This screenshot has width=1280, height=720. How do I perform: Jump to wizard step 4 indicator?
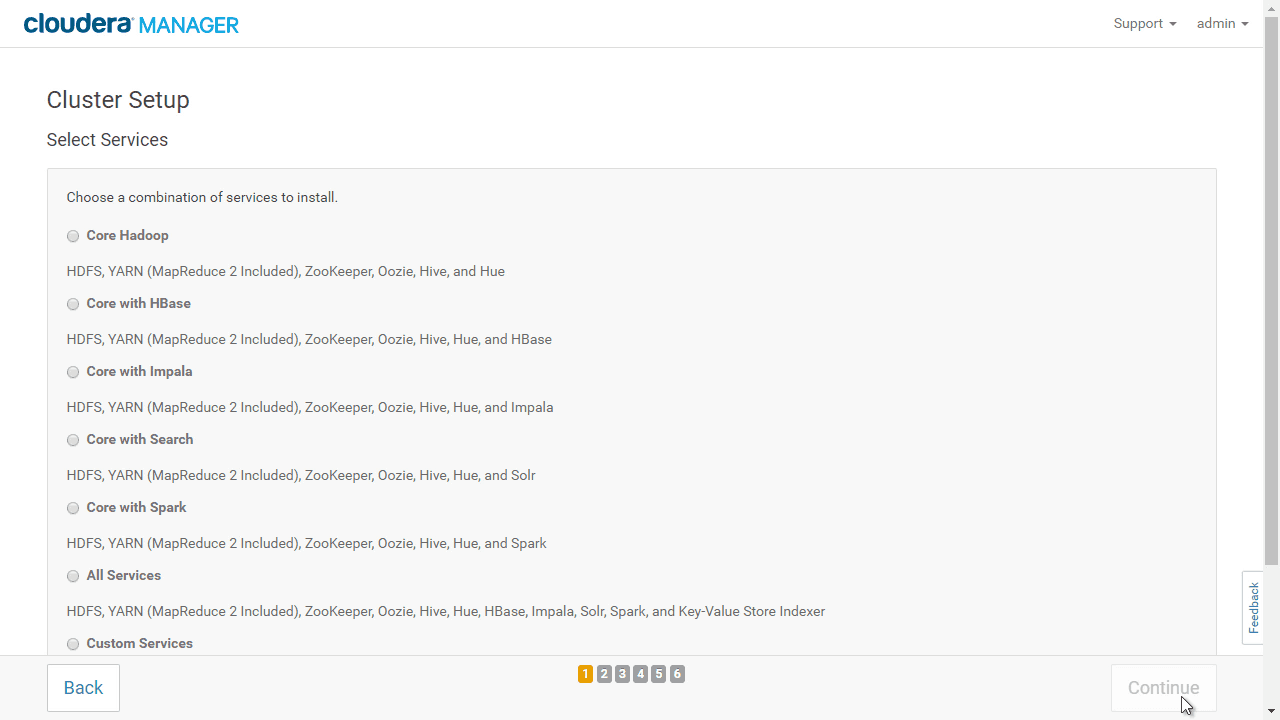coord(640,674)
